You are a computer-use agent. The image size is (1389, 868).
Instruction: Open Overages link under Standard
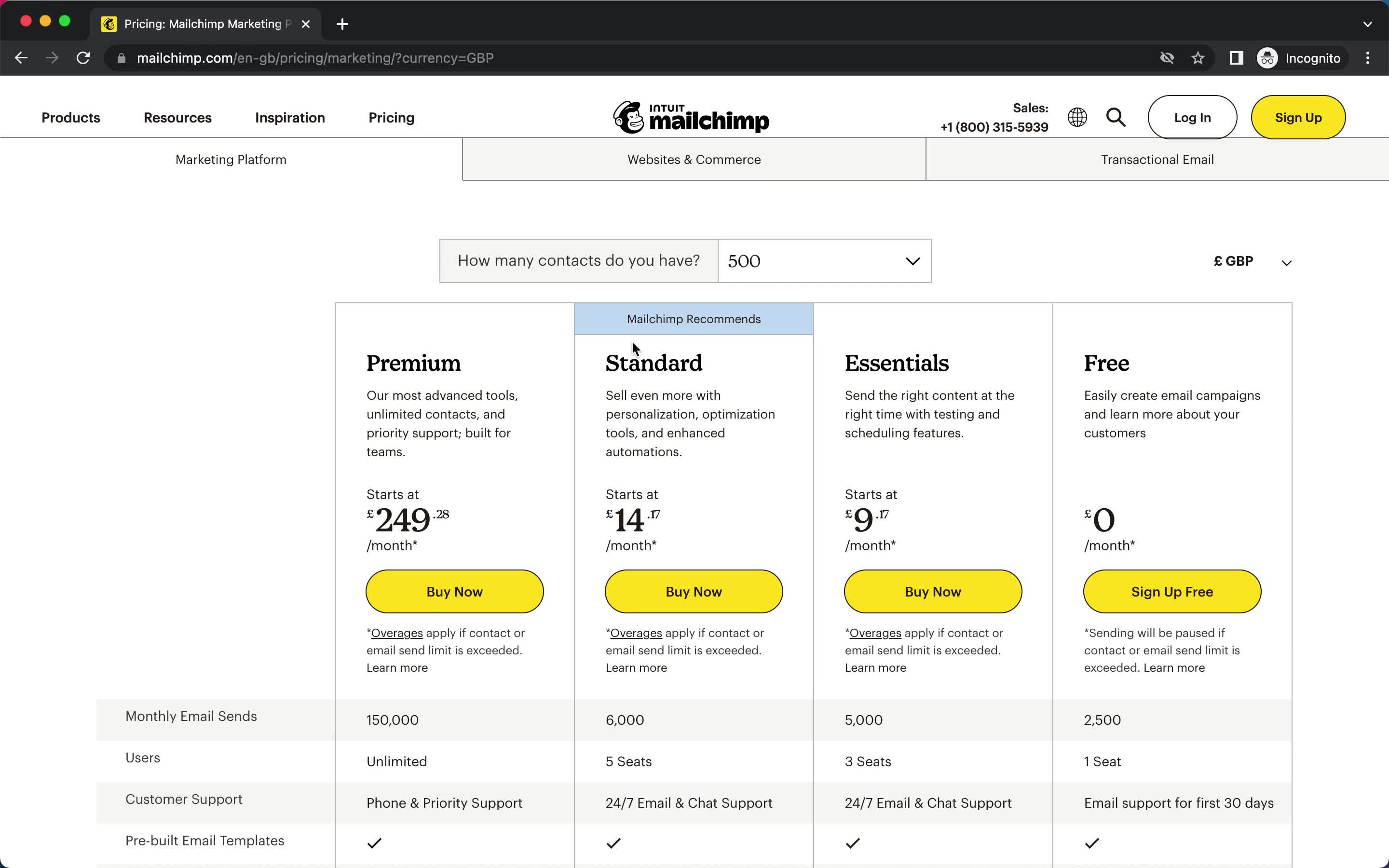[x=636, y=633]
